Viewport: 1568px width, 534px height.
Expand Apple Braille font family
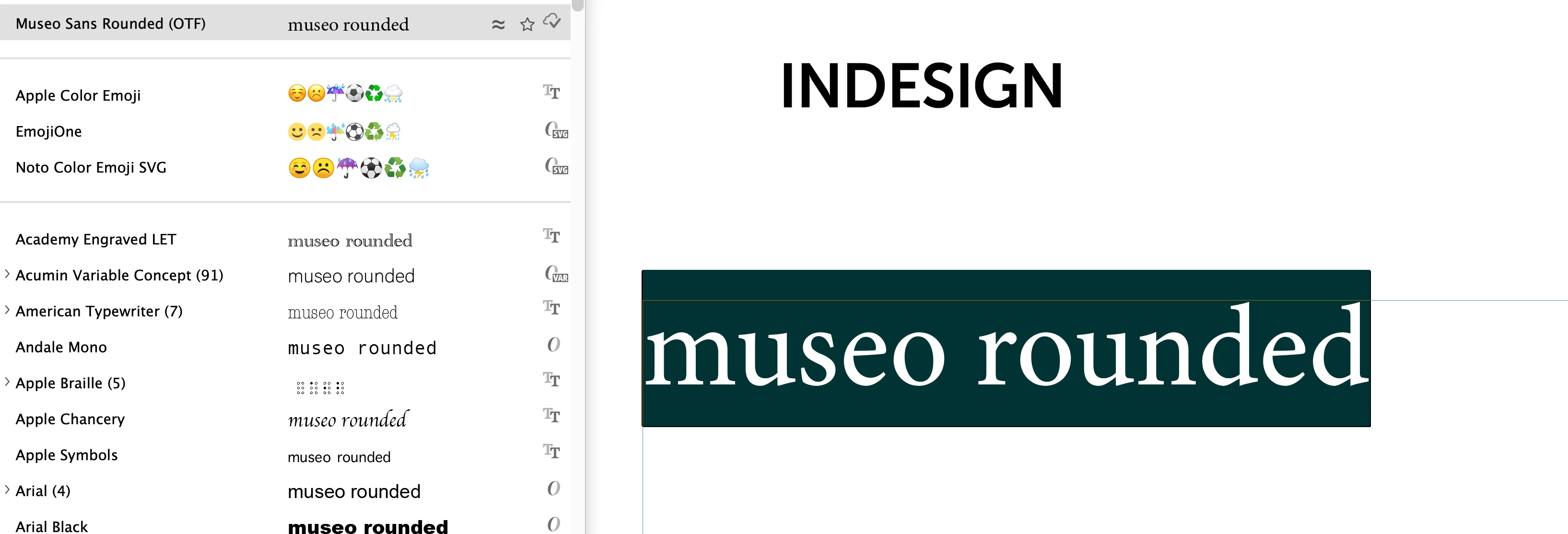(x=7, y=382)
